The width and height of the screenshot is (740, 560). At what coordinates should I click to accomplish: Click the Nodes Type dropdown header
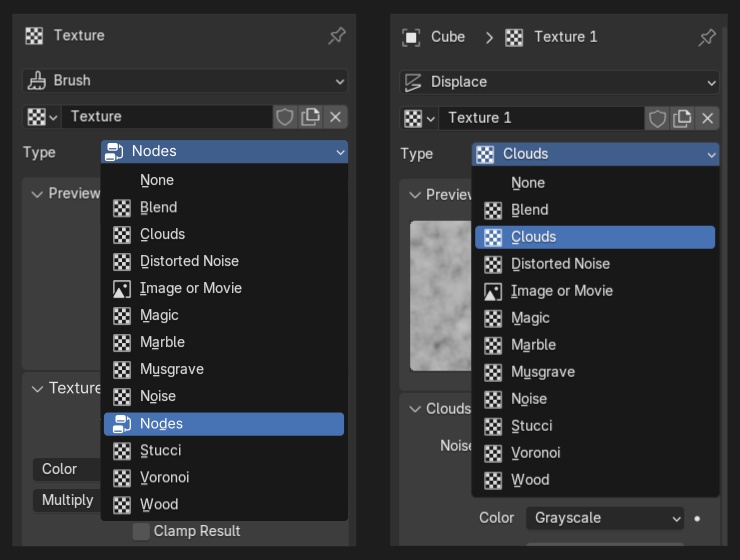point(224,151)
